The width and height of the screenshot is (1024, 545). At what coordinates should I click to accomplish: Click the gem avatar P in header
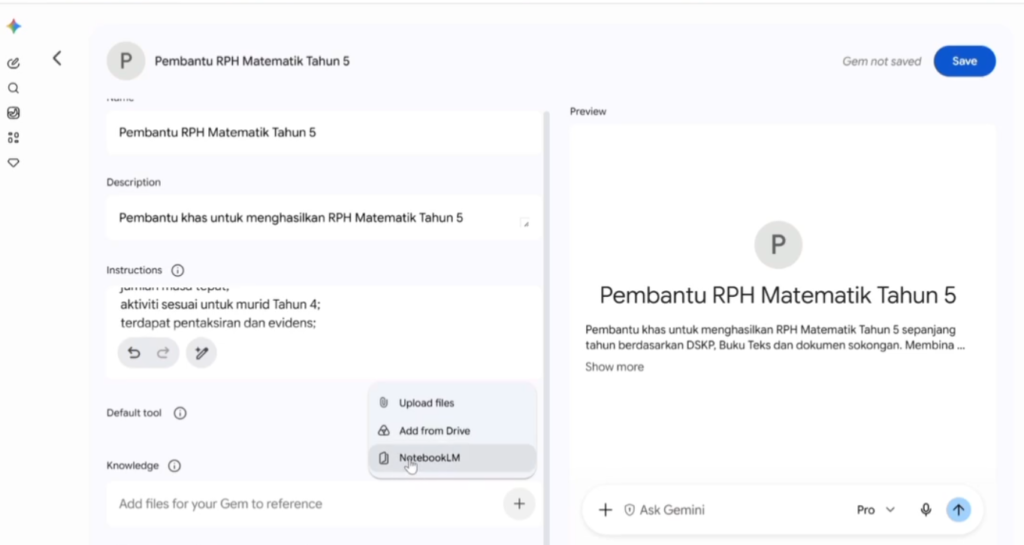(x=125, y=61)
